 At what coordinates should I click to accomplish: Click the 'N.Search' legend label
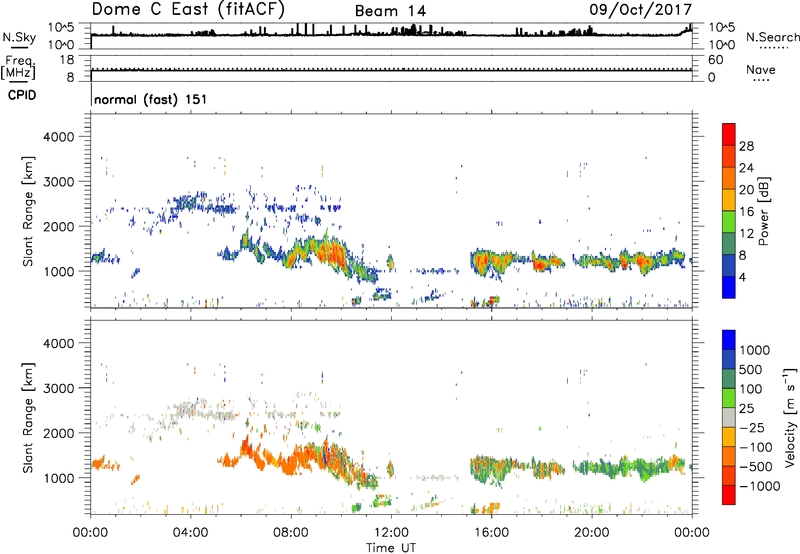click(772, 37)
